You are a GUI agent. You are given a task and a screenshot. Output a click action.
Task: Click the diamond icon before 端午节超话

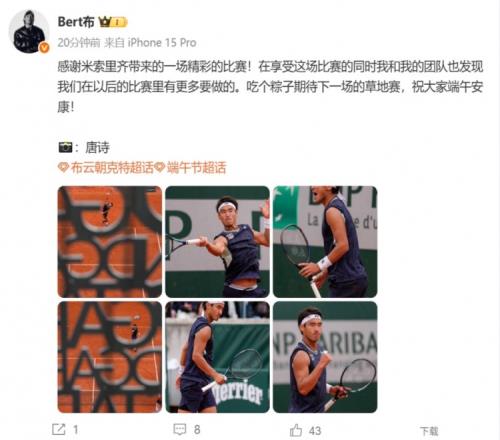tap(159, 167)
